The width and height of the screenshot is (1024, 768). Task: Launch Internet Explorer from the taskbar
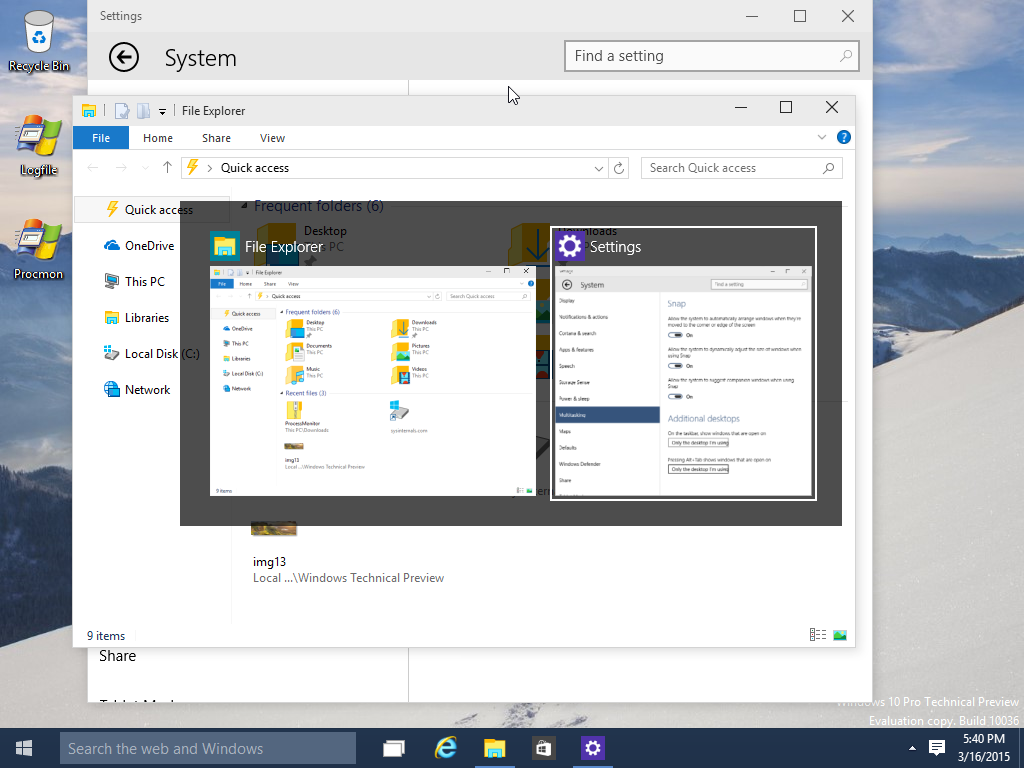445,748
